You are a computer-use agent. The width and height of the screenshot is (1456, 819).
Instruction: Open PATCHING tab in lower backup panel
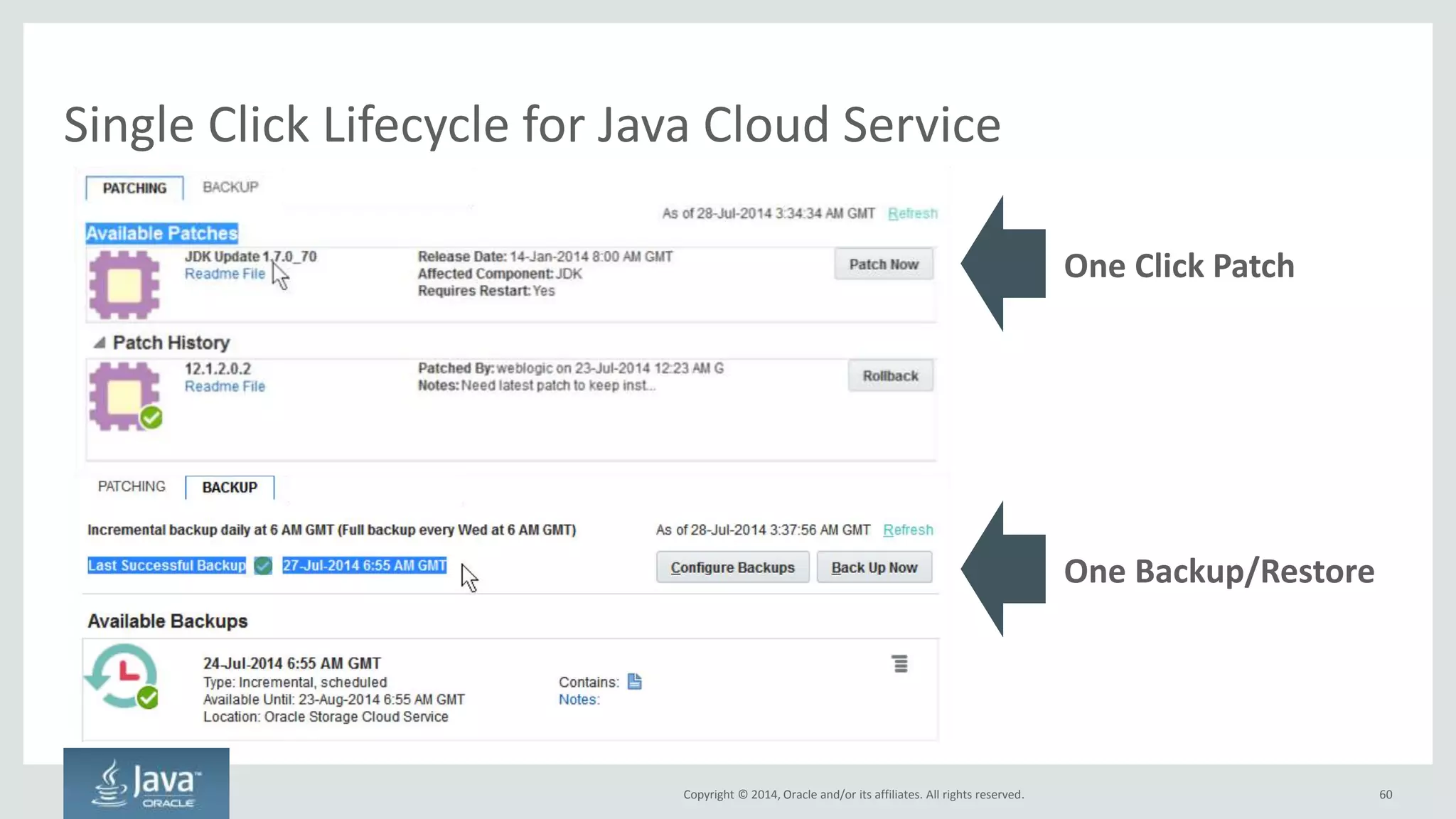point(132,486)
